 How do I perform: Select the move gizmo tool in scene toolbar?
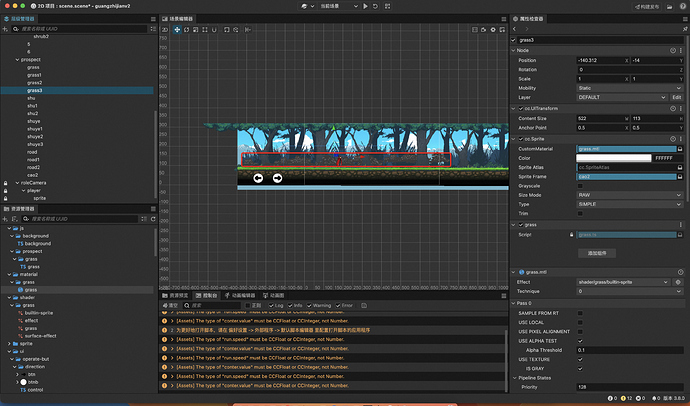click(x=177, y=30)
